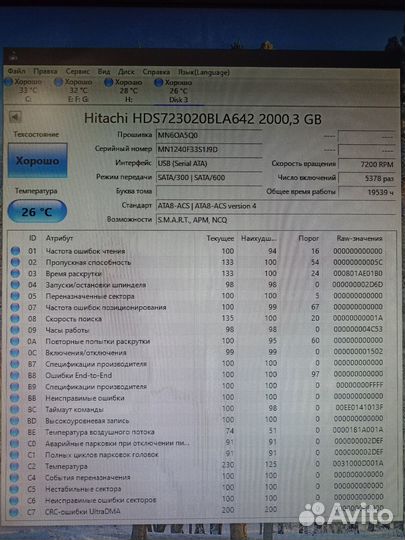Viewport: 405px width, 540px height.
Task: Click the 26 °C temperature button
Action: coord(37,211)
